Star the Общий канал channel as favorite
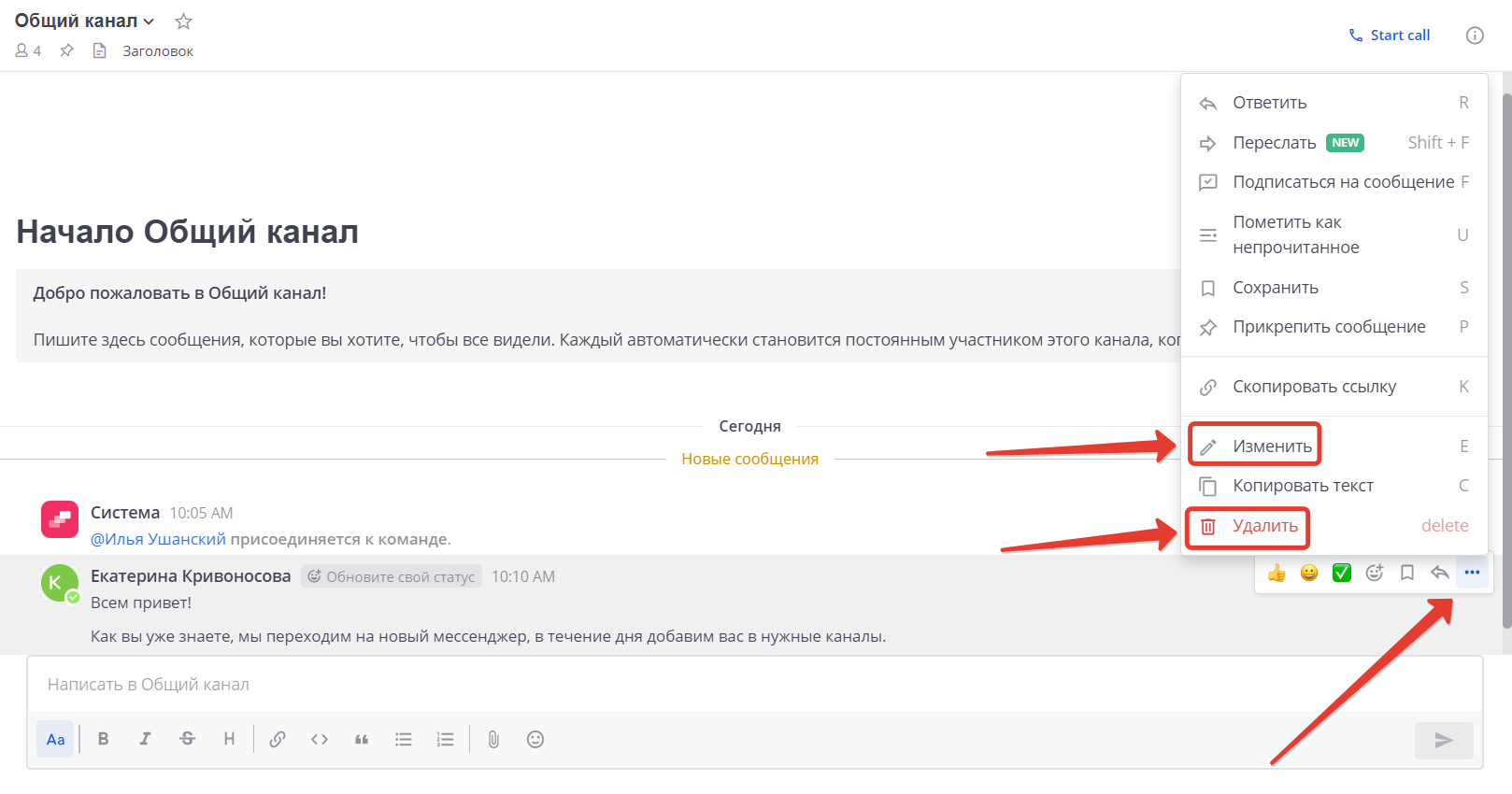 click(x=183, y=21)
